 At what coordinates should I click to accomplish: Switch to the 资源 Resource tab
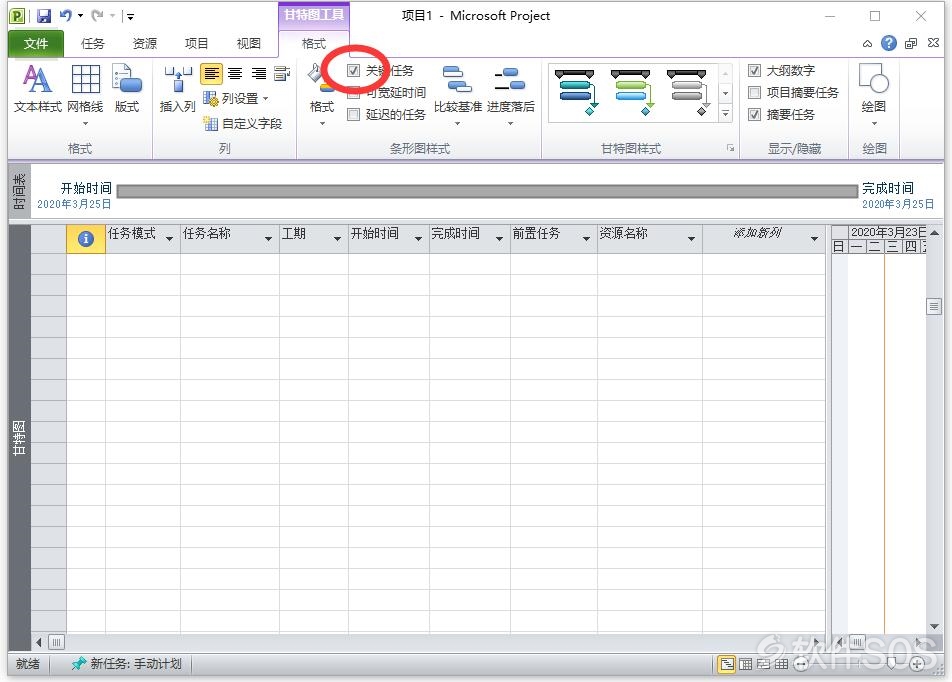point(144,44)
